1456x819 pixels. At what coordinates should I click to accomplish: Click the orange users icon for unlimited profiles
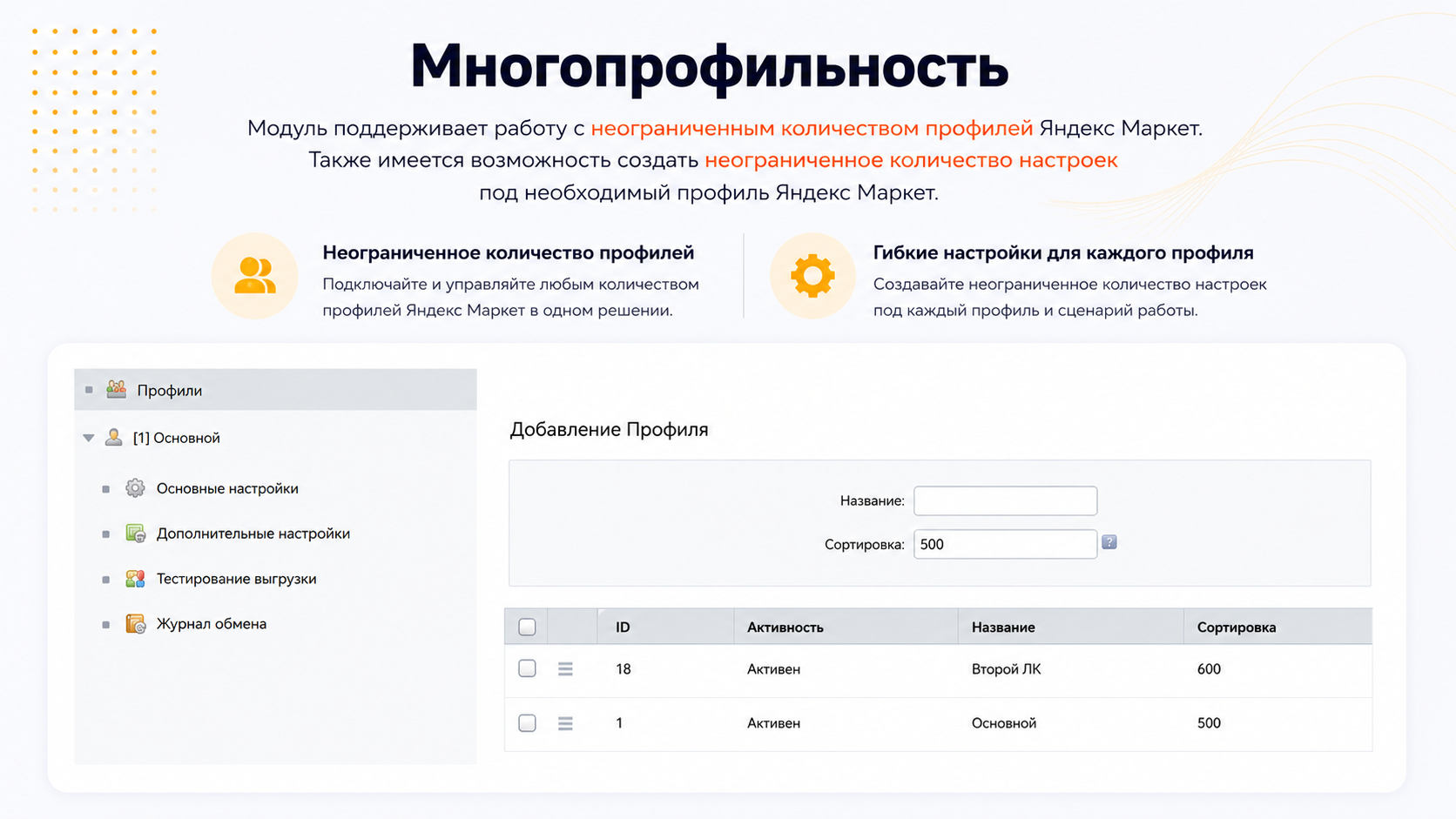click(254, 276)
